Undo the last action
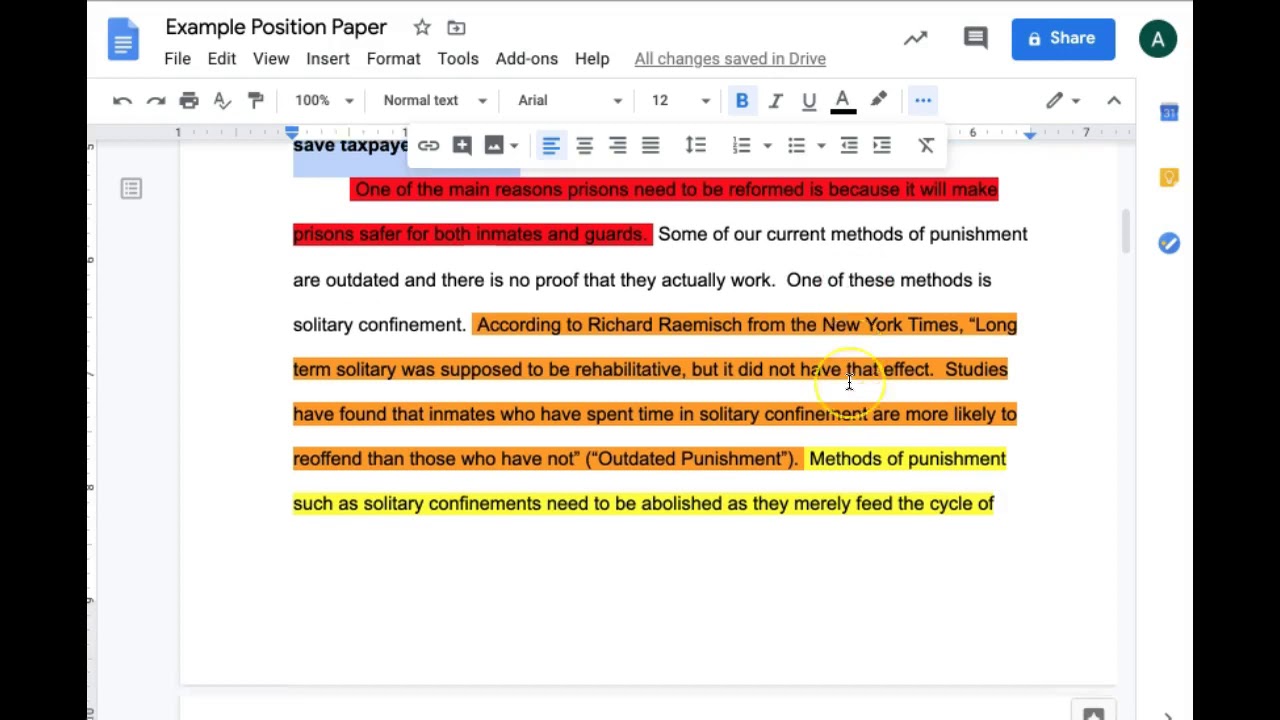 (x=122, y=100)
